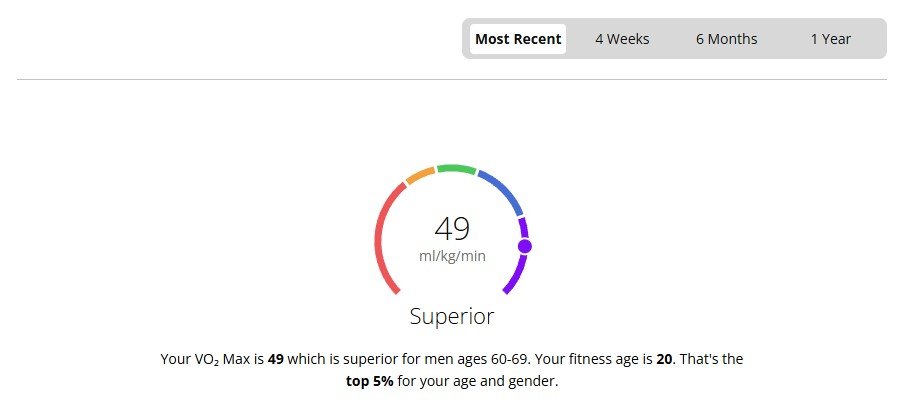Show the 1 Year range
910x403 pixels.
(x=831, y=39)
